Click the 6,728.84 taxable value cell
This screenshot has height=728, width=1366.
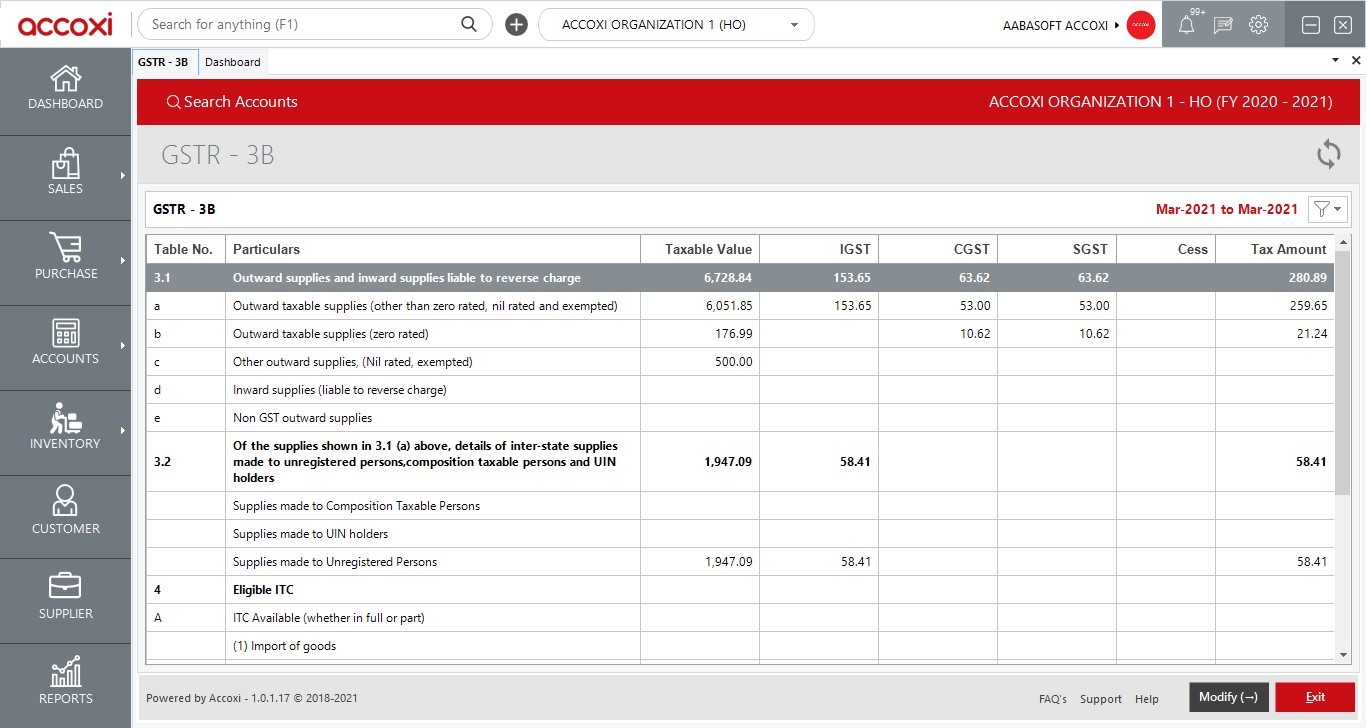(x=700, y=278)
